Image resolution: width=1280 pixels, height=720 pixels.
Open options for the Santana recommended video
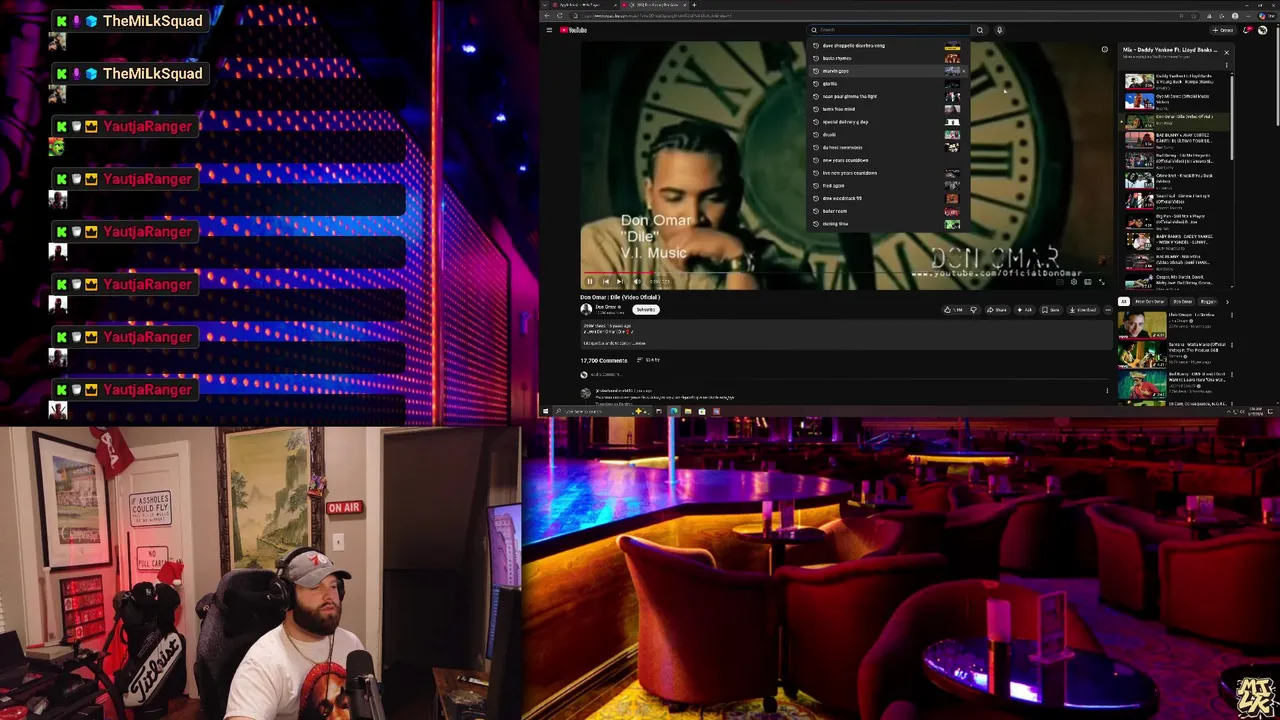[1232, 346]
